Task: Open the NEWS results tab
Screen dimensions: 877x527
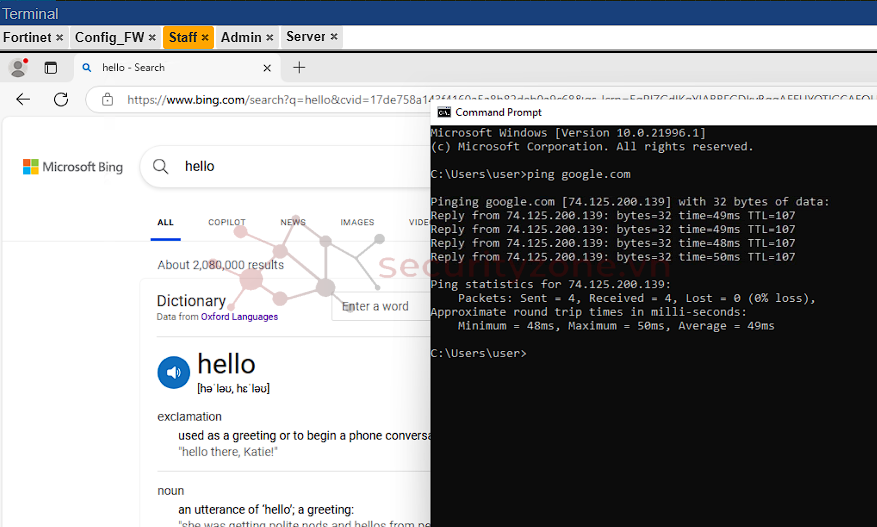Action: 293,223
